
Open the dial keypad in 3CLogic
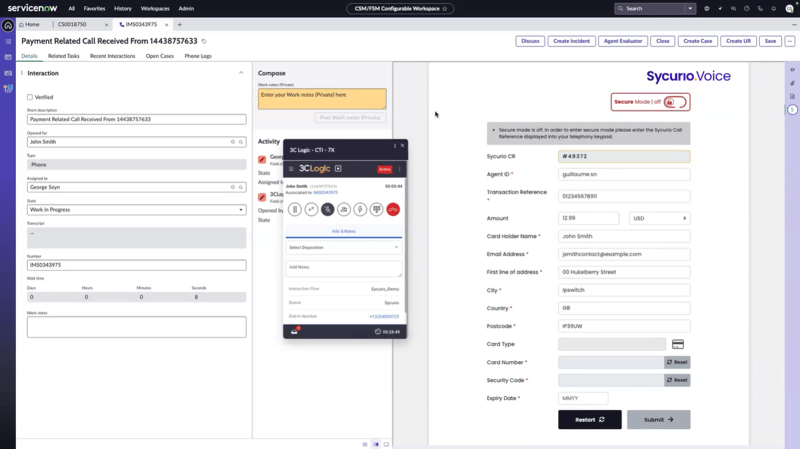[x=377, y=209]
